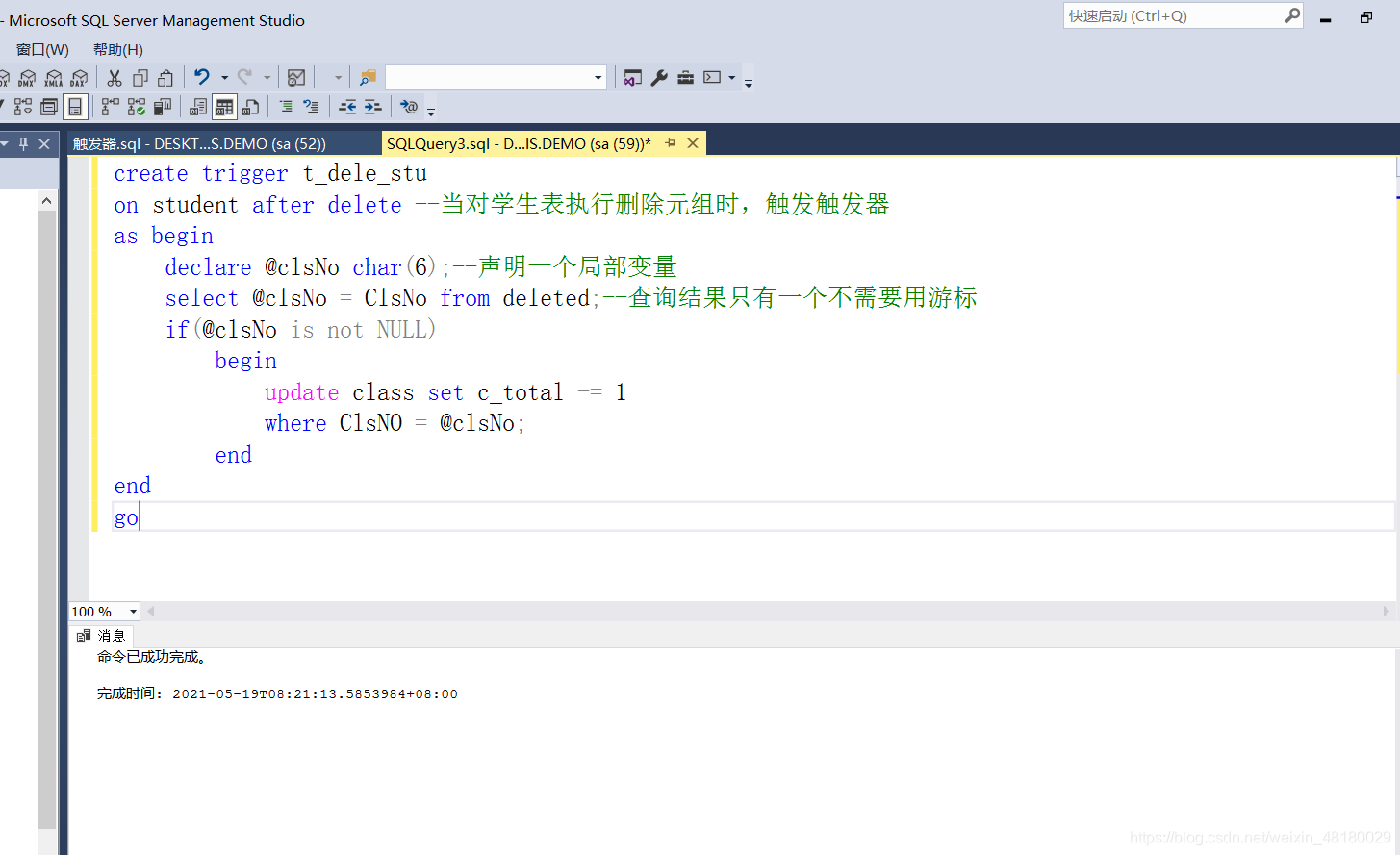Click the command window icon
Image resolution: width=1400 pixels, height=855 pixels.
point(712,78)
